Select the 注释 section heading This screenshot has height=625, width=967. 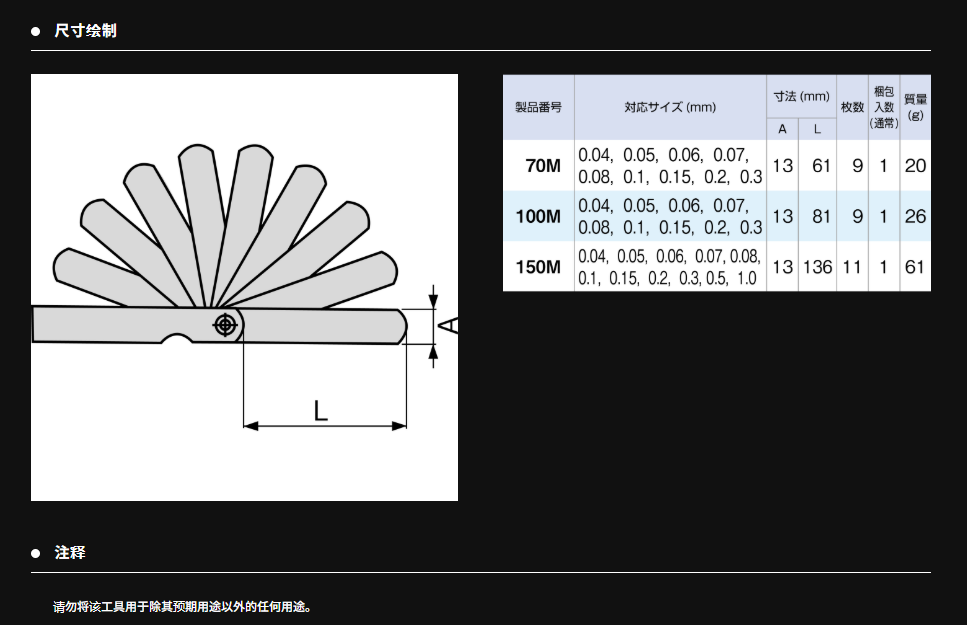pyautogui.click(x=70, y=553)
